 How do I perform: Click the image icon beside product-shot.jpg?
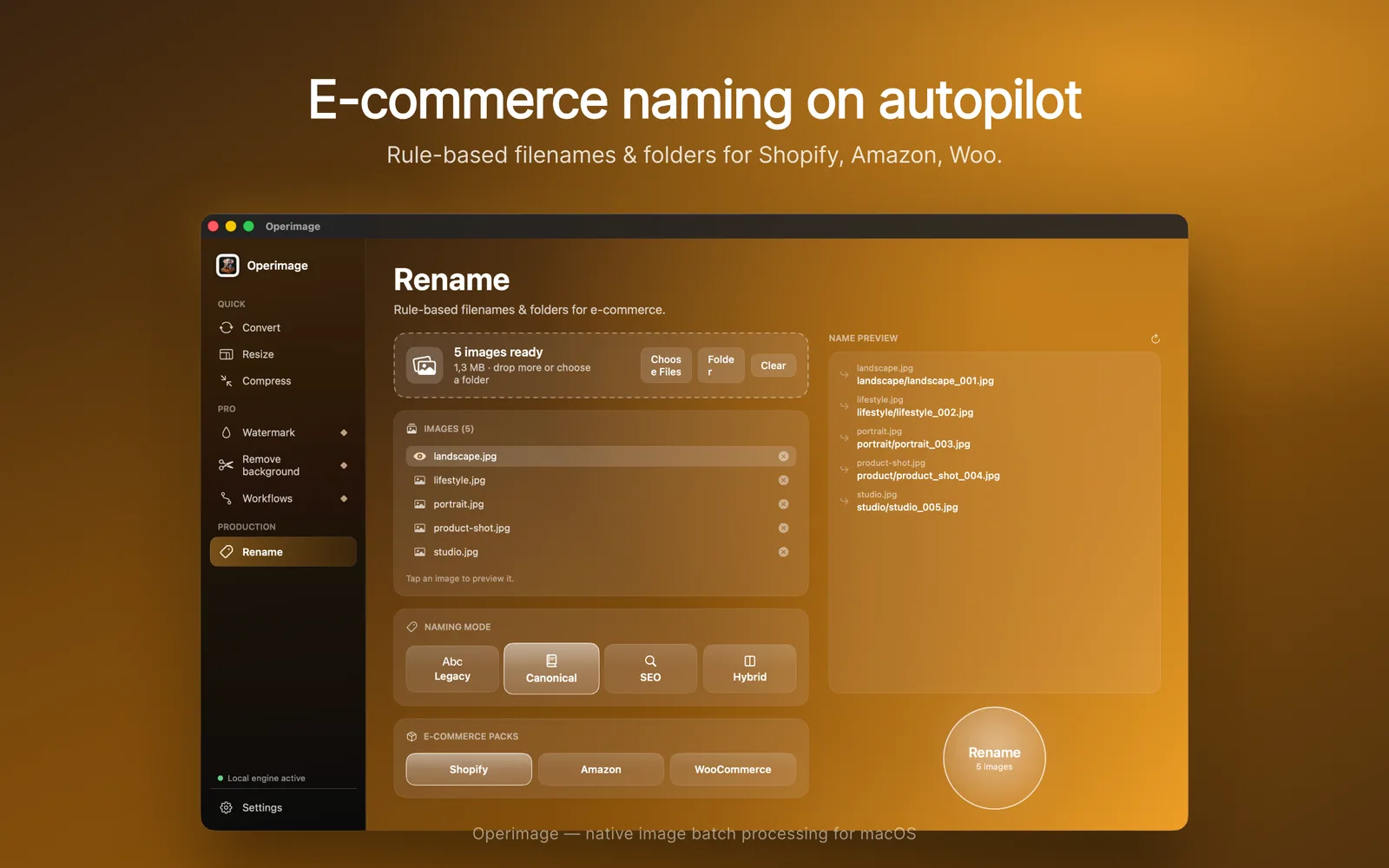(x=420, y=528)
